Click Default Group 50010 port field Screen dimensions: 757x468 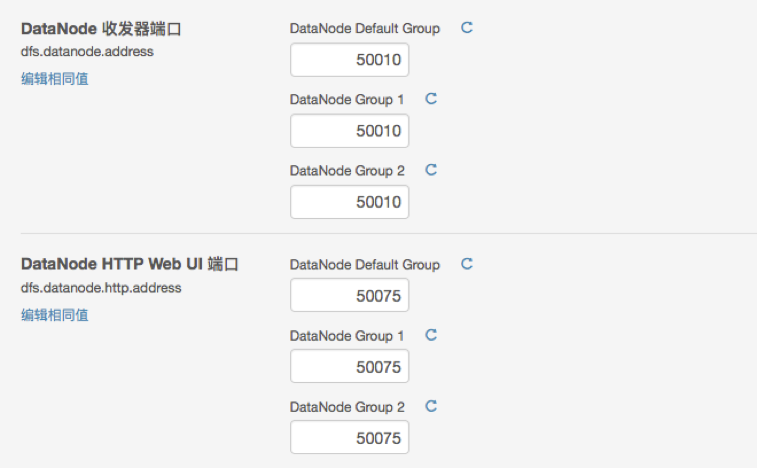click(x=350, y=60)
